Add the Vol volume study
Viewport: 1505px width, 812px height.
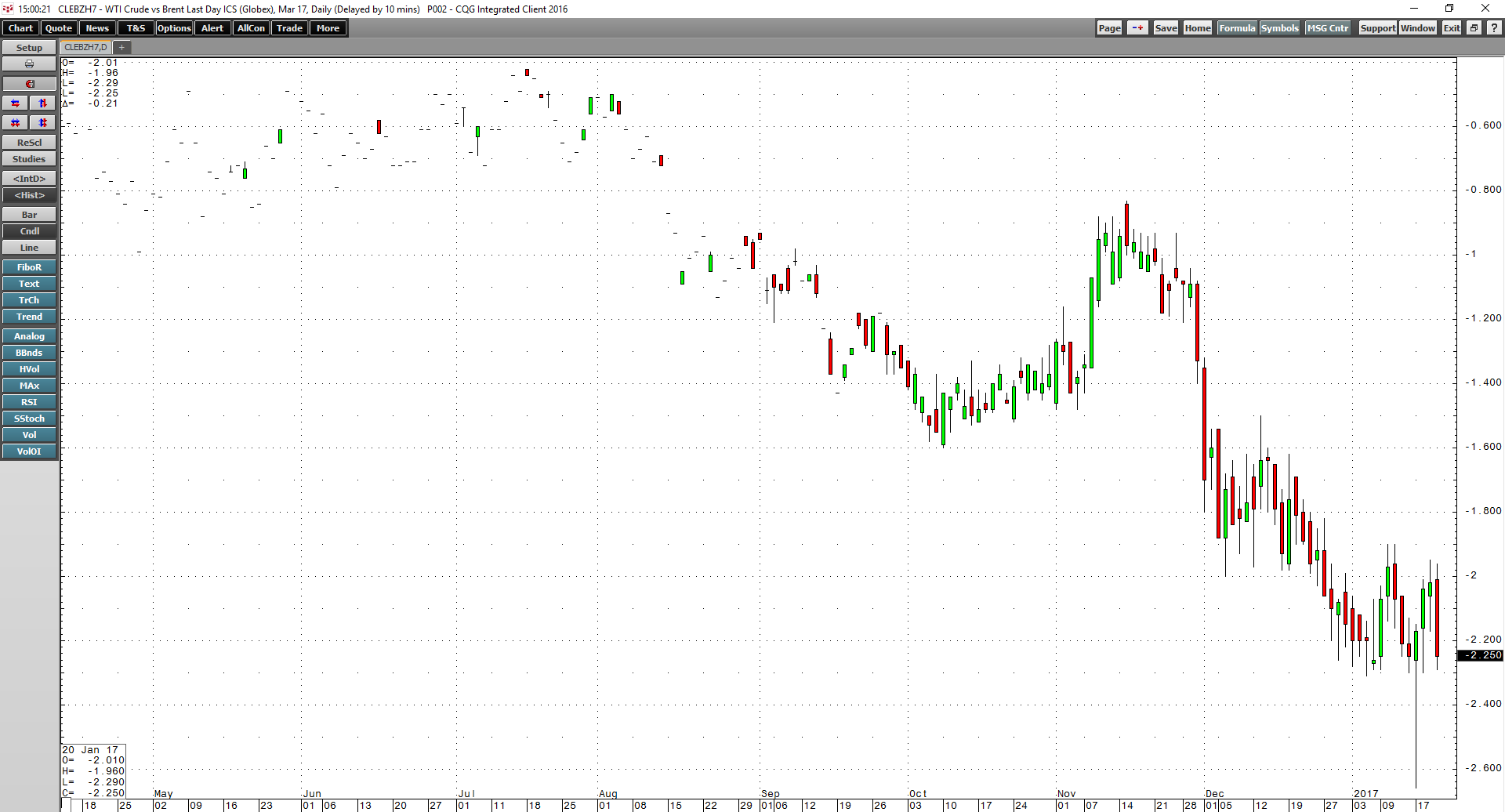pos(29,435)
